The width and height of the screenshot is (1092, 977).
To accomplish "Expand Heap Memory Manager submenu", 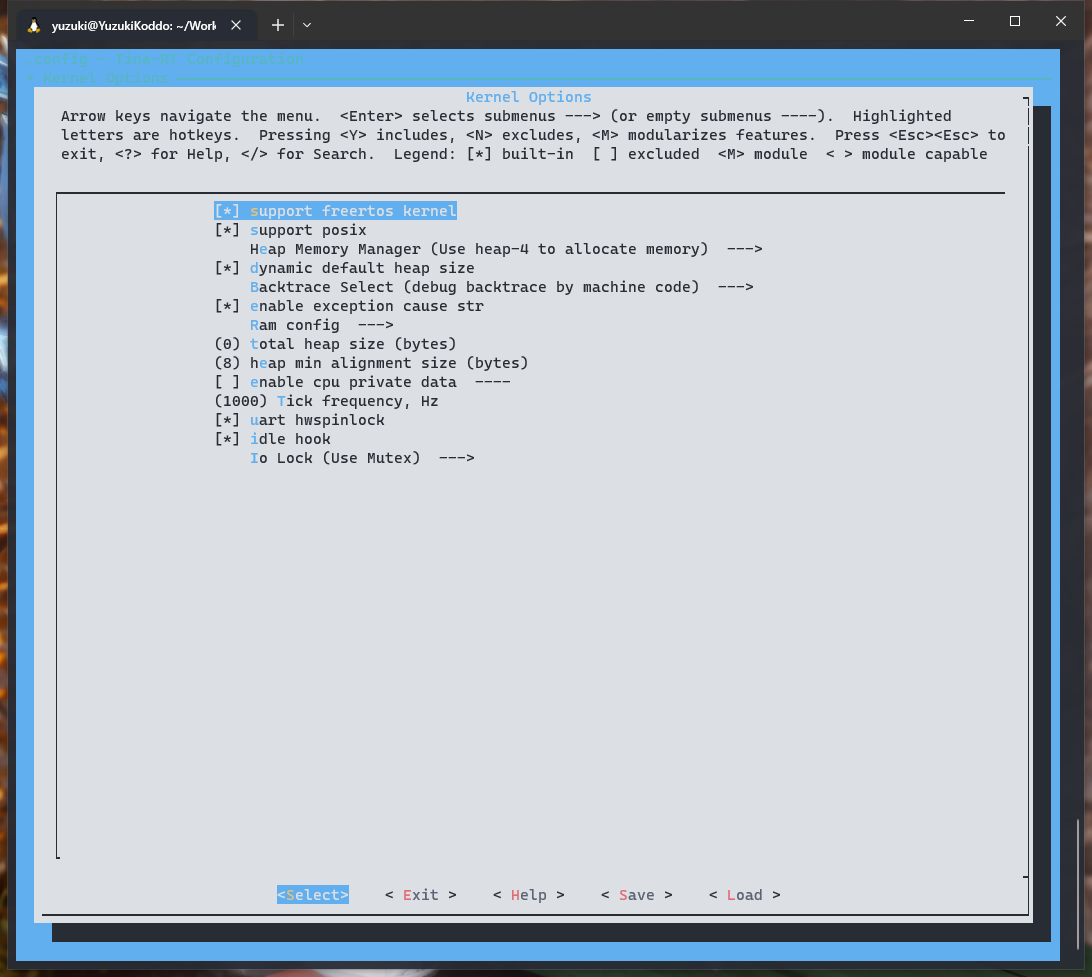I will [505, 249].
